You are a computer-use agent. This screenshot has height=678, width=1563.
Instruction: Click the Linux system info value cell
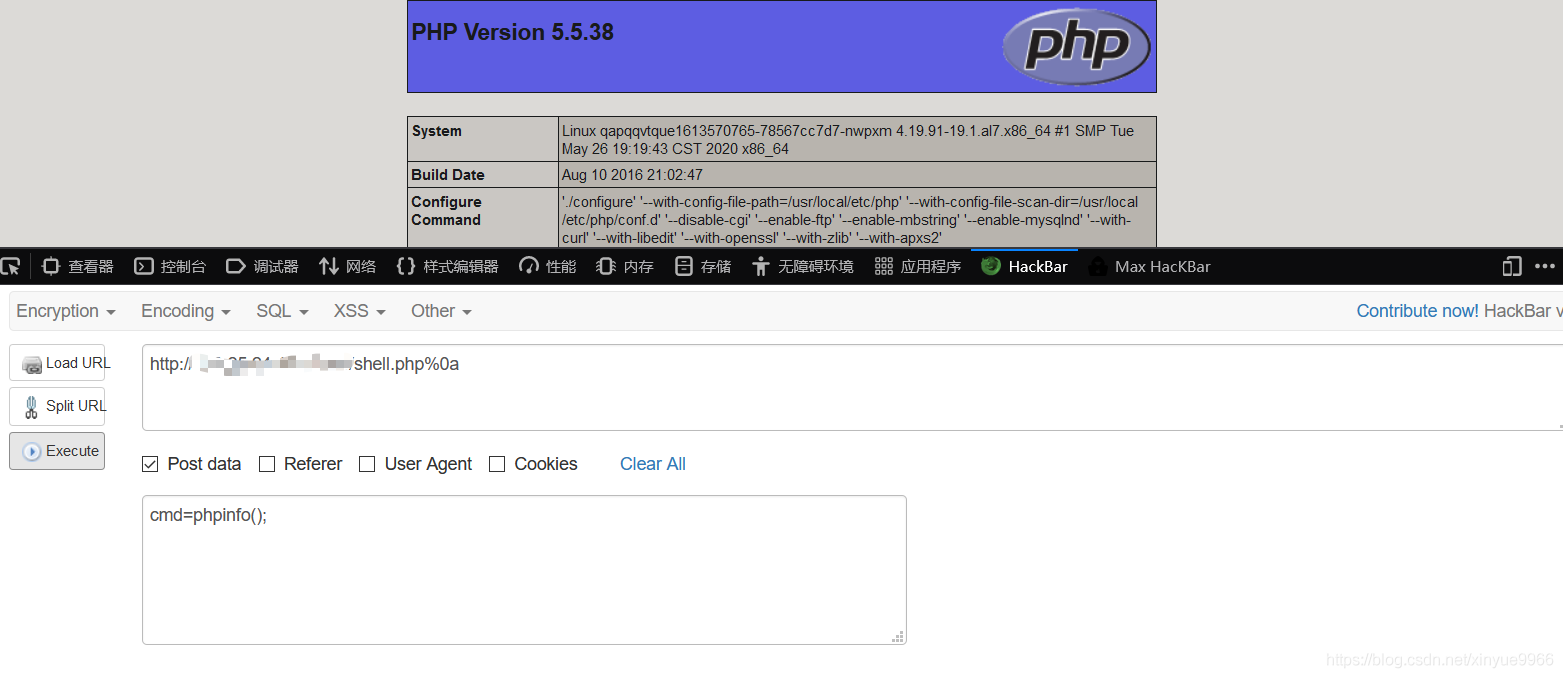tap(857, 140)
